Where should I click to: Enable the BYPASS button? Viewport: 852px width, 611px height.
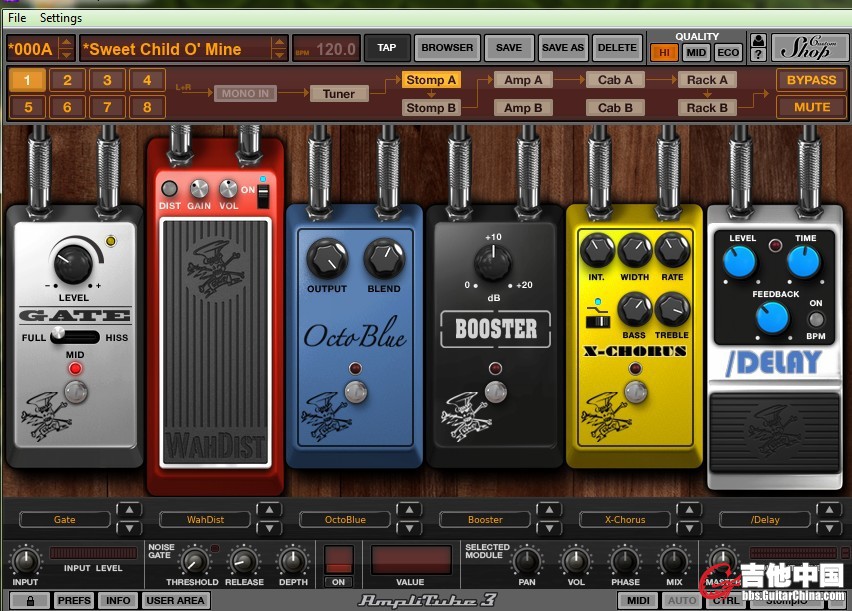[x=811, y=80]
